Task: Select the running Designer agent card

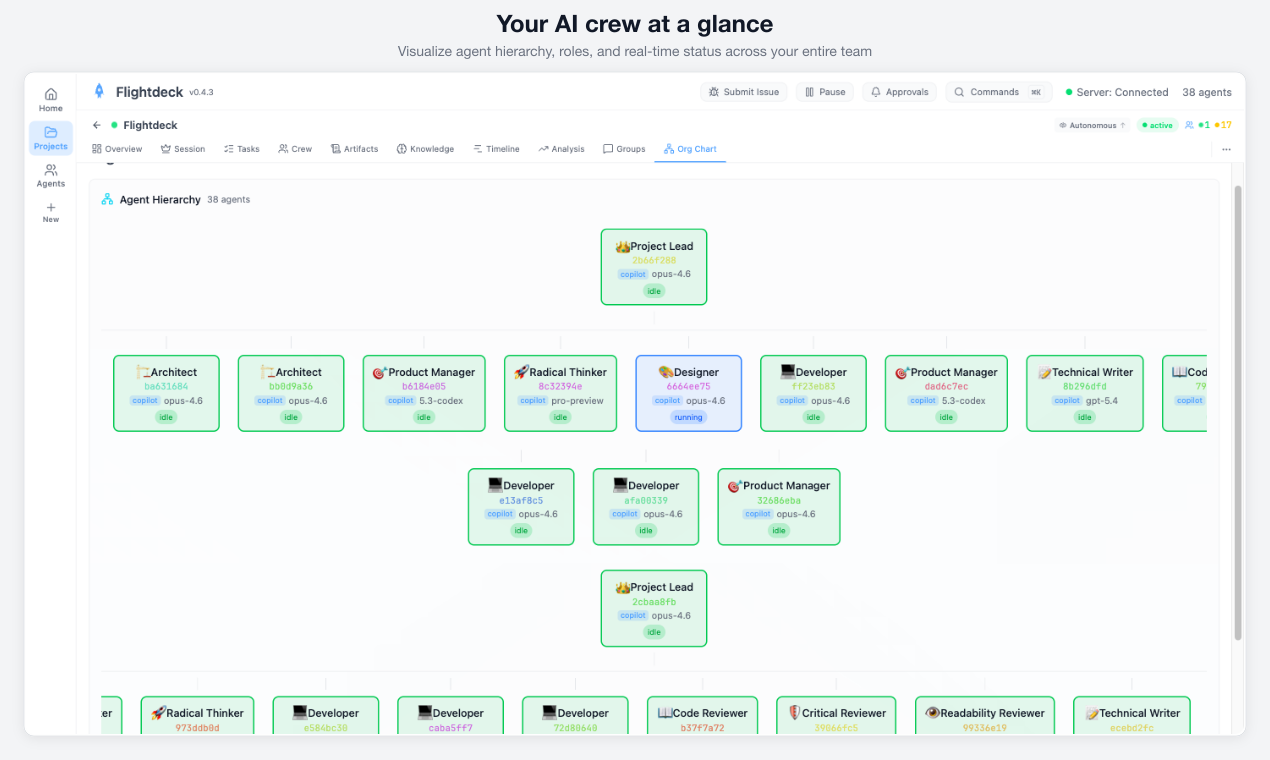Action: pyautogui.click(x=688, y=393)
